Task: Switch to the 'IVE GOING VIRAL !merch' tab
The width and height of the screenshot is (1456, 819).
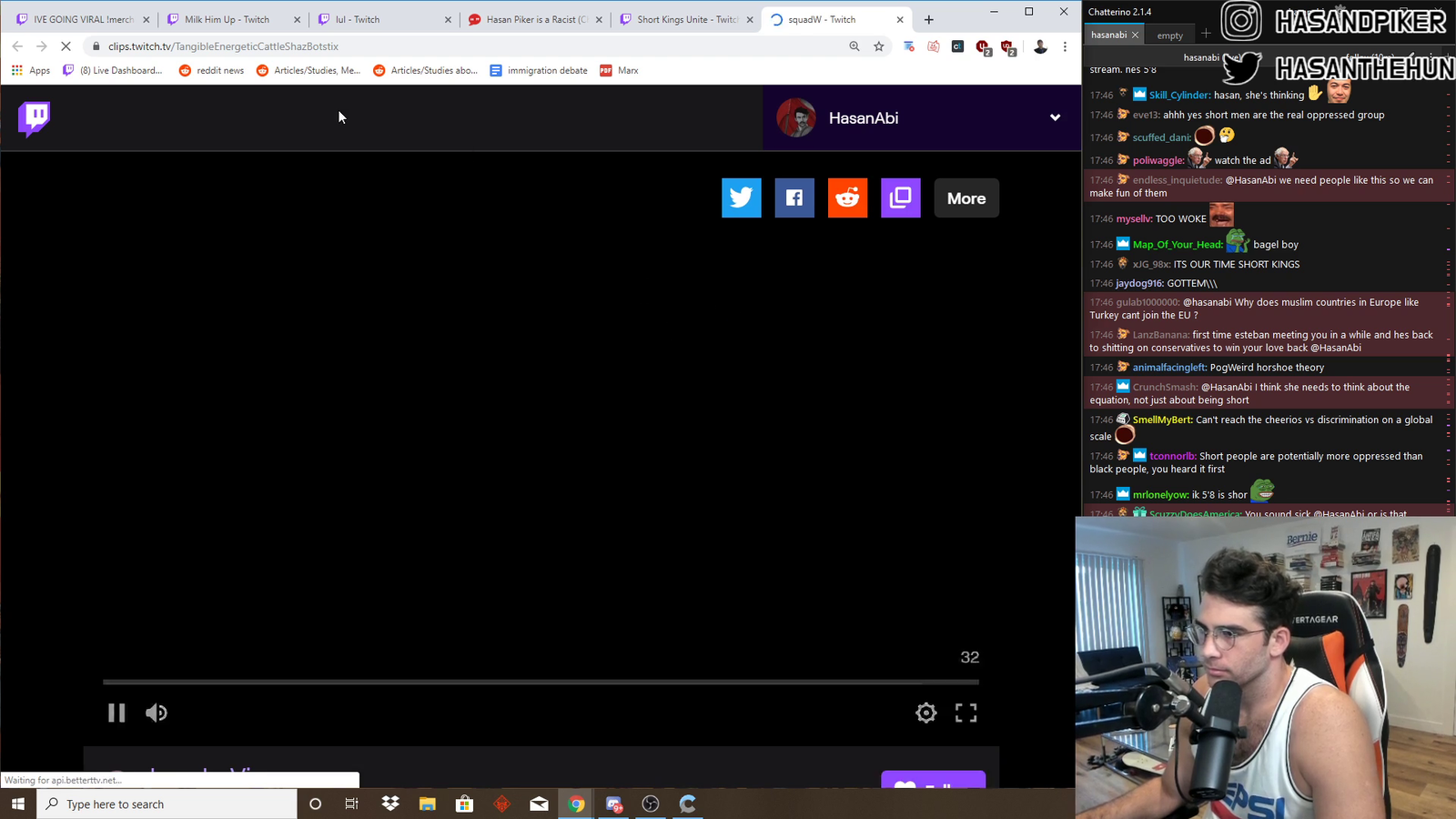Action: 84,19
